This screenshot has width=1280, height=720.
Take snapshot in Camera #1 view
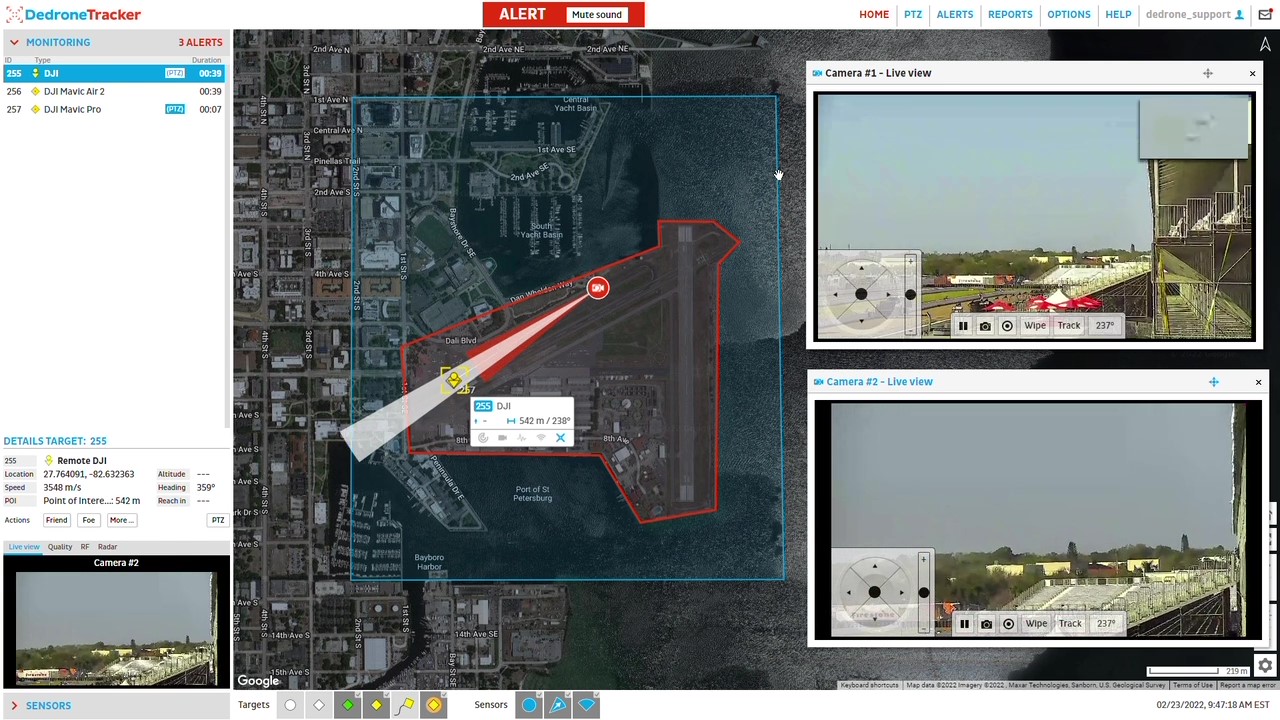click(985, 325)
